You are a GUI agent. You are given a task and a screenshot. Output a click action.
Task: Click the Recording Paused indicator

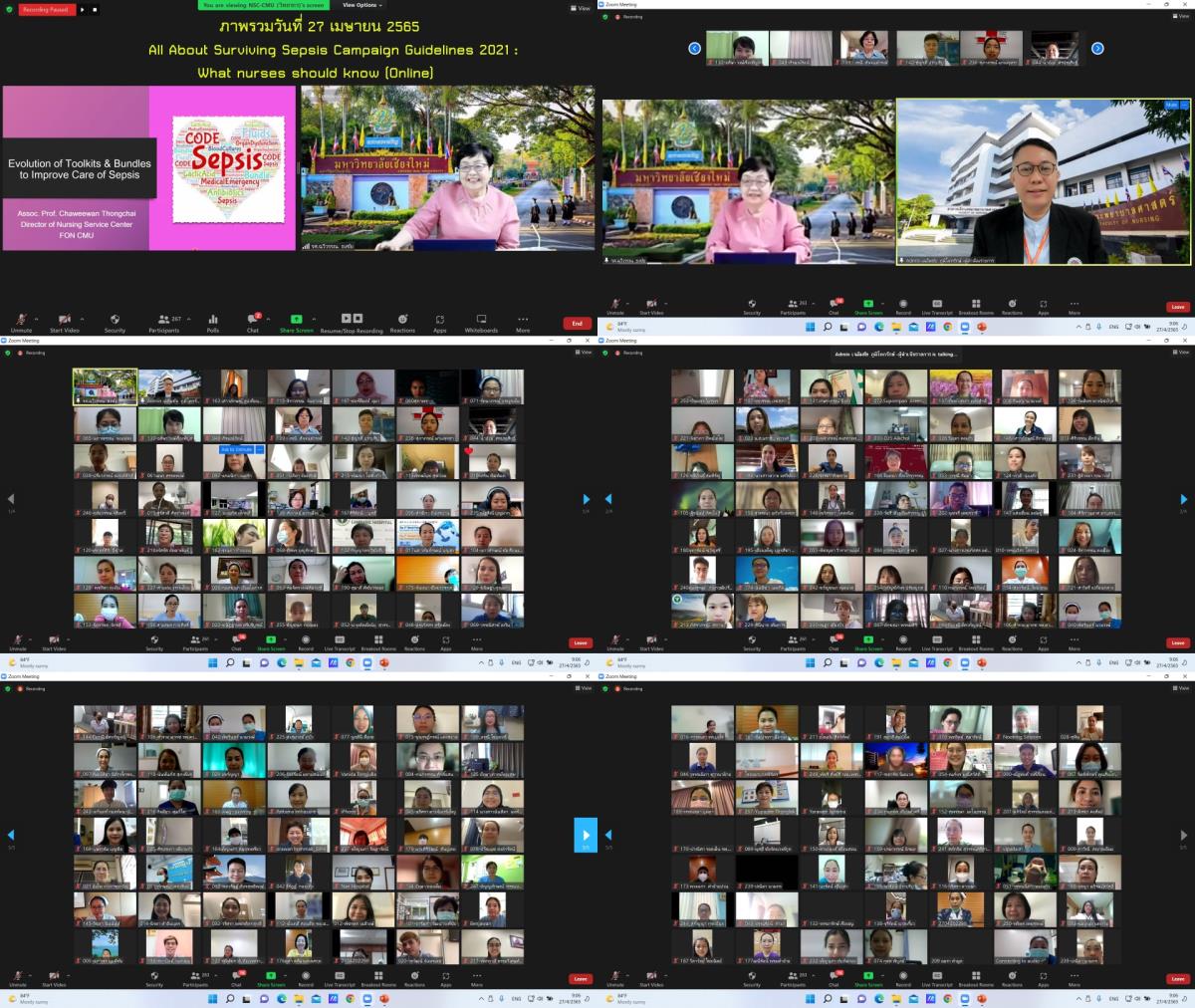tap(46, 9)
